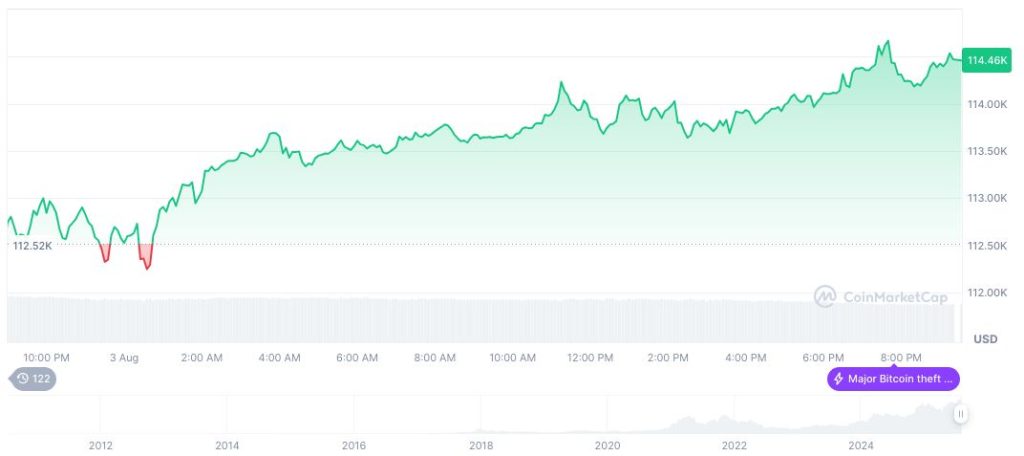The image size is (1024, 456).
Task: Click the 3 Aug date axis label
Action: [125, 357]
